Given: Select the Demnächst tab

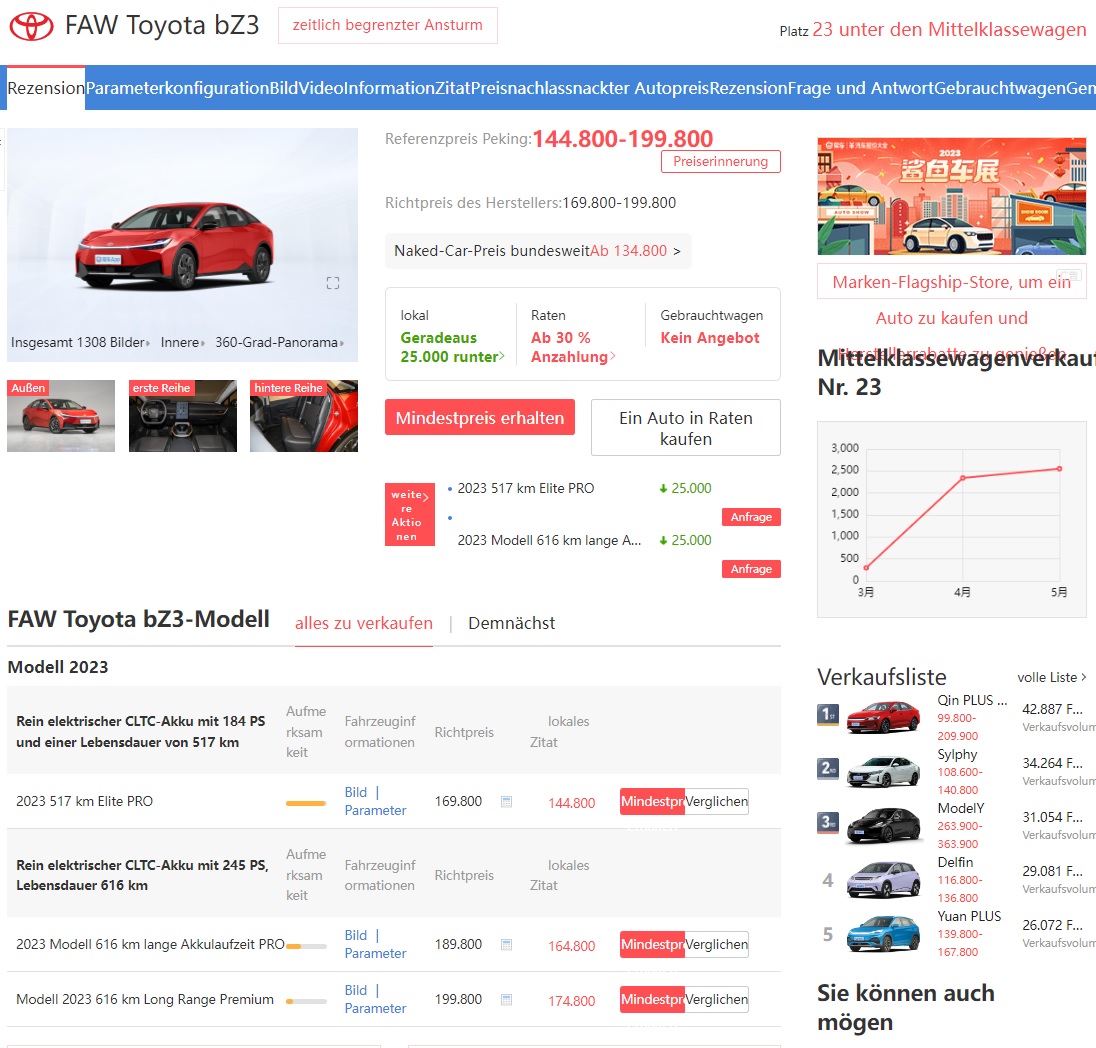Looking at the screenshot, I should tap(512, 624).
